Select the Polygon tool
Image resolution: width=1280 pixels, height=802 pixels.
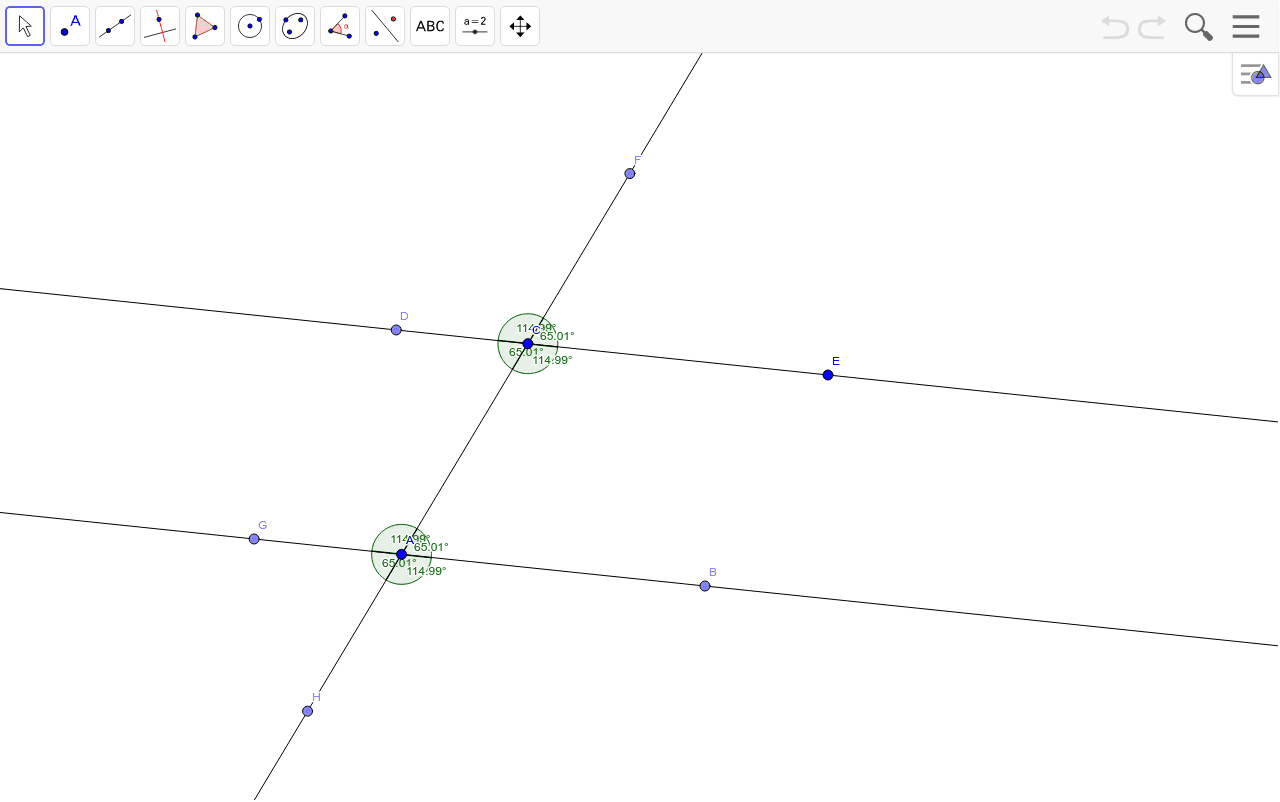205,26
